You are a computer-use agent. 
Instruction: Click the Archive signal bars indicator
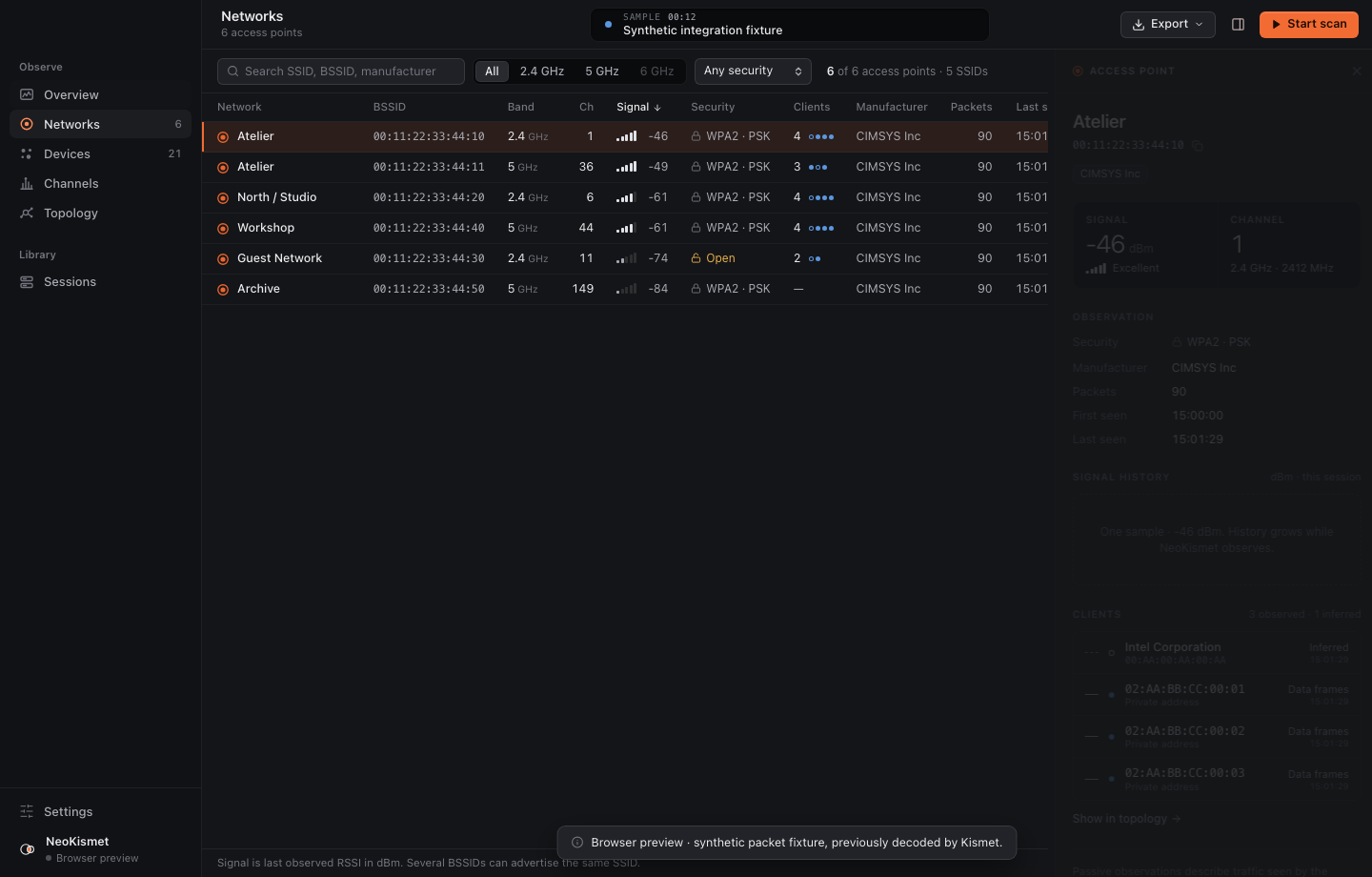[626, 289]
